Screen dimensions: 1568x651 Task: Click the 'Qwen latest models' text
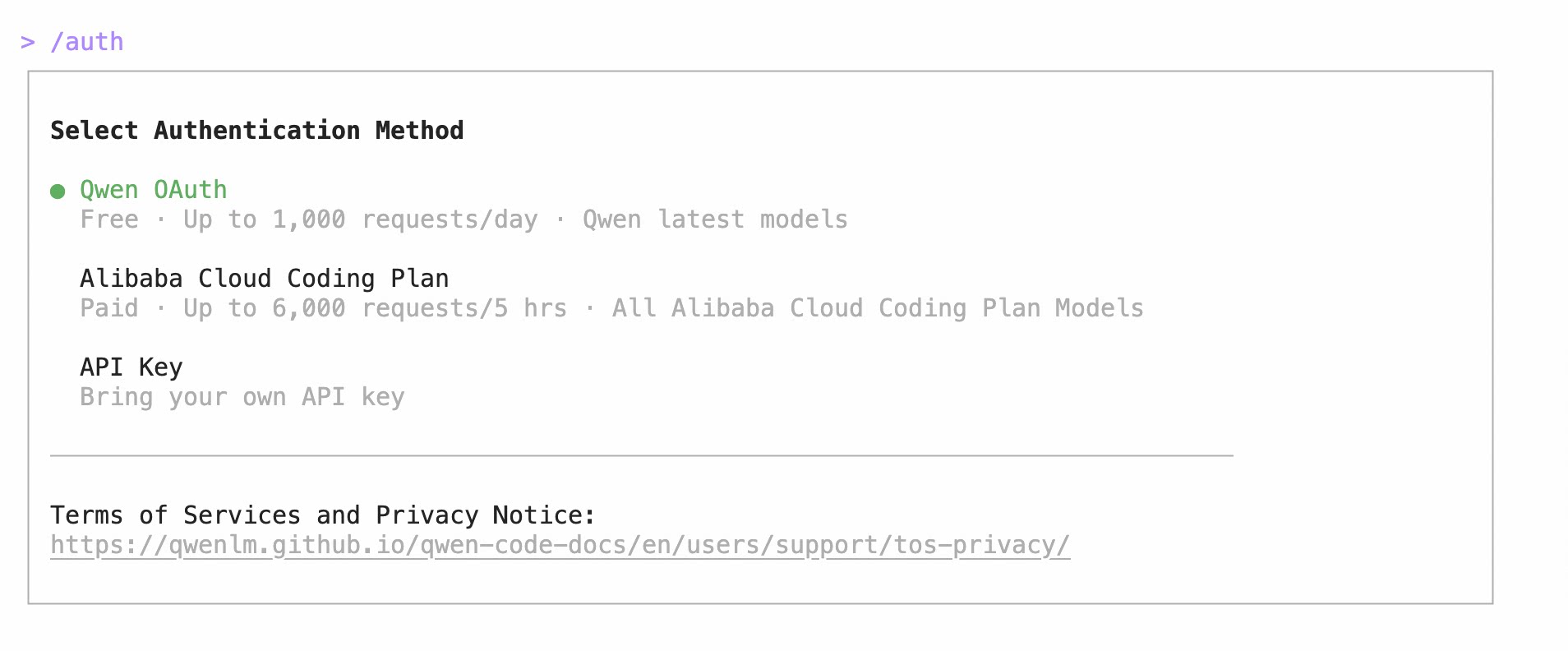click(x=715, y=219)
